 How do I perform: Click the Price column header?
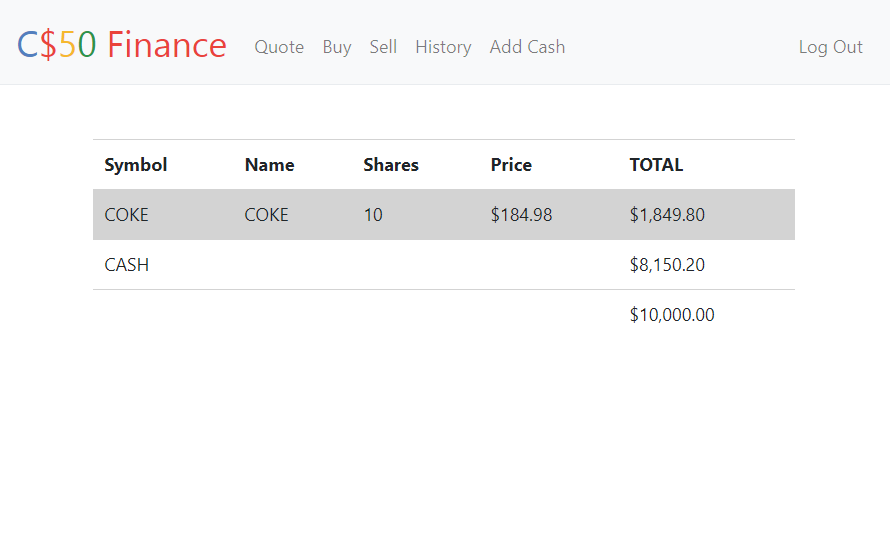[x=511, y=165]
